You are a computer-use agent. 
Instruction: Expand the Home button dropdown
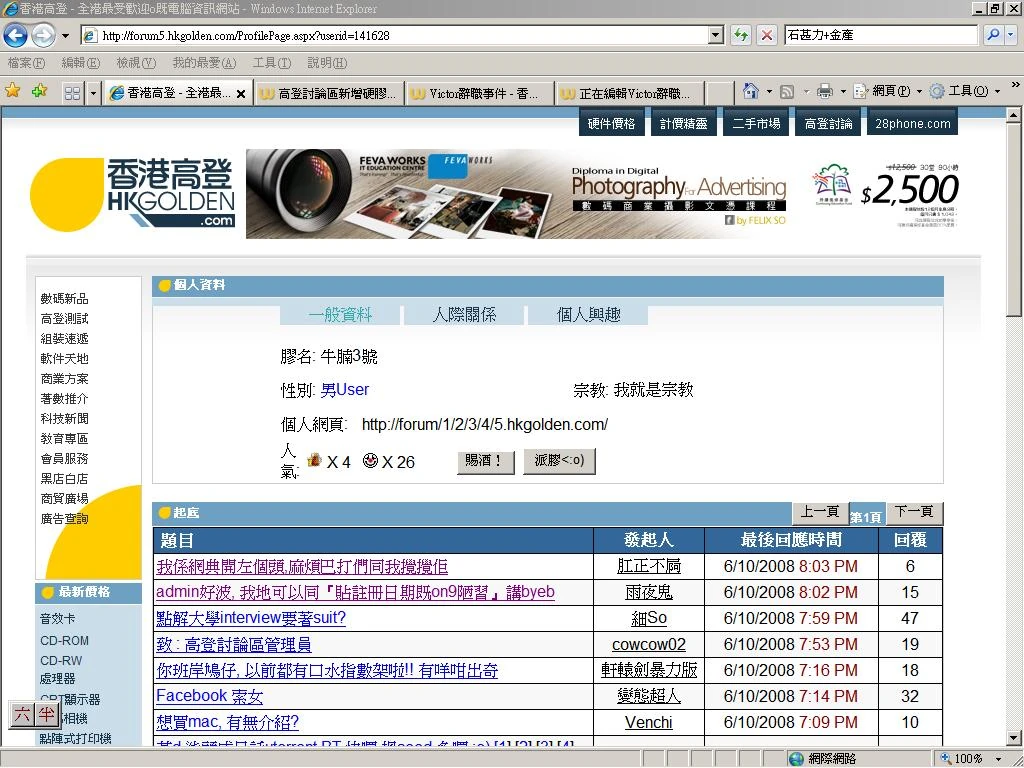pos(769,91)
